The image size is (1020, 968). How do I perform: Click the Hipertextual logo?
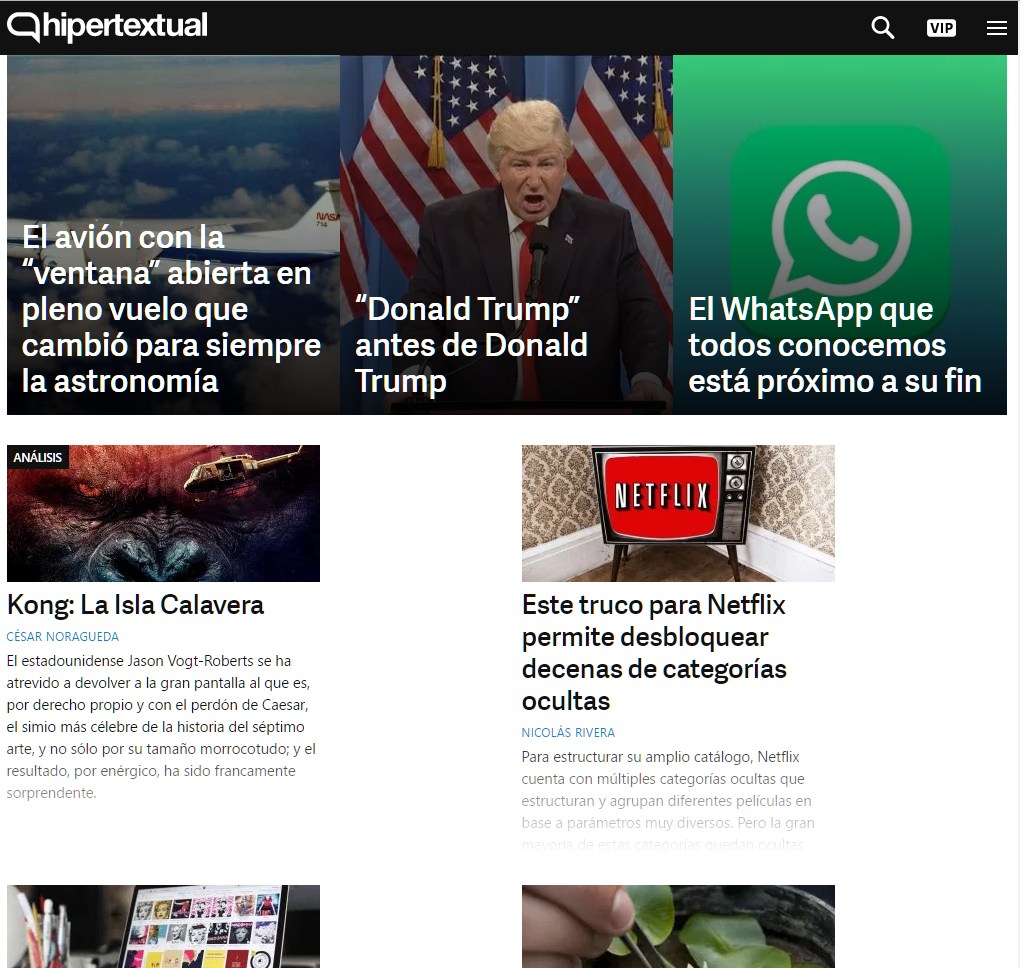(x=107, y=27)
